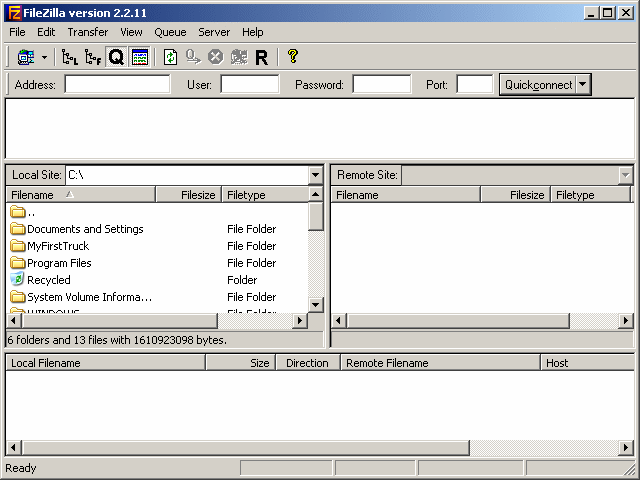
Task: Open the Server menu
Action: click(214, 32)
